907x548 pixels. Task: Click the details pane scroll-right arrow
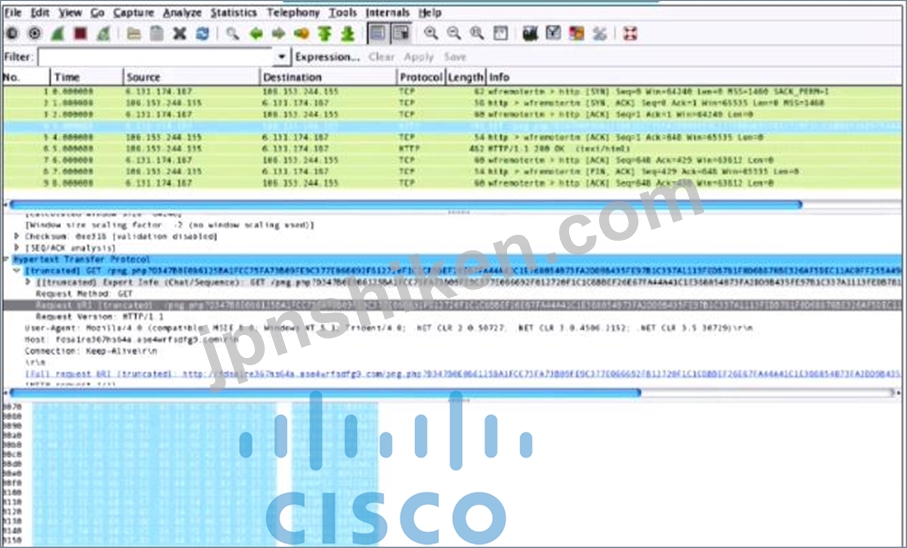(897, 393)
